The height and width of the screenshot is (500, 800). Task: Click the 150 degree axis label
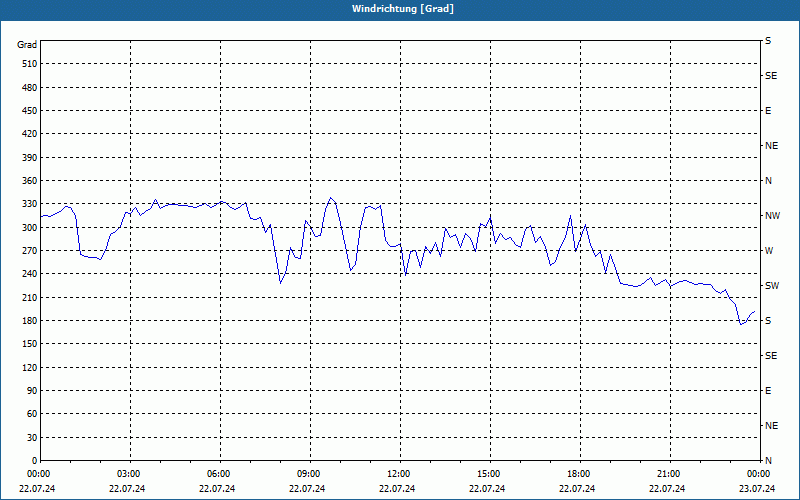(29, 344)
